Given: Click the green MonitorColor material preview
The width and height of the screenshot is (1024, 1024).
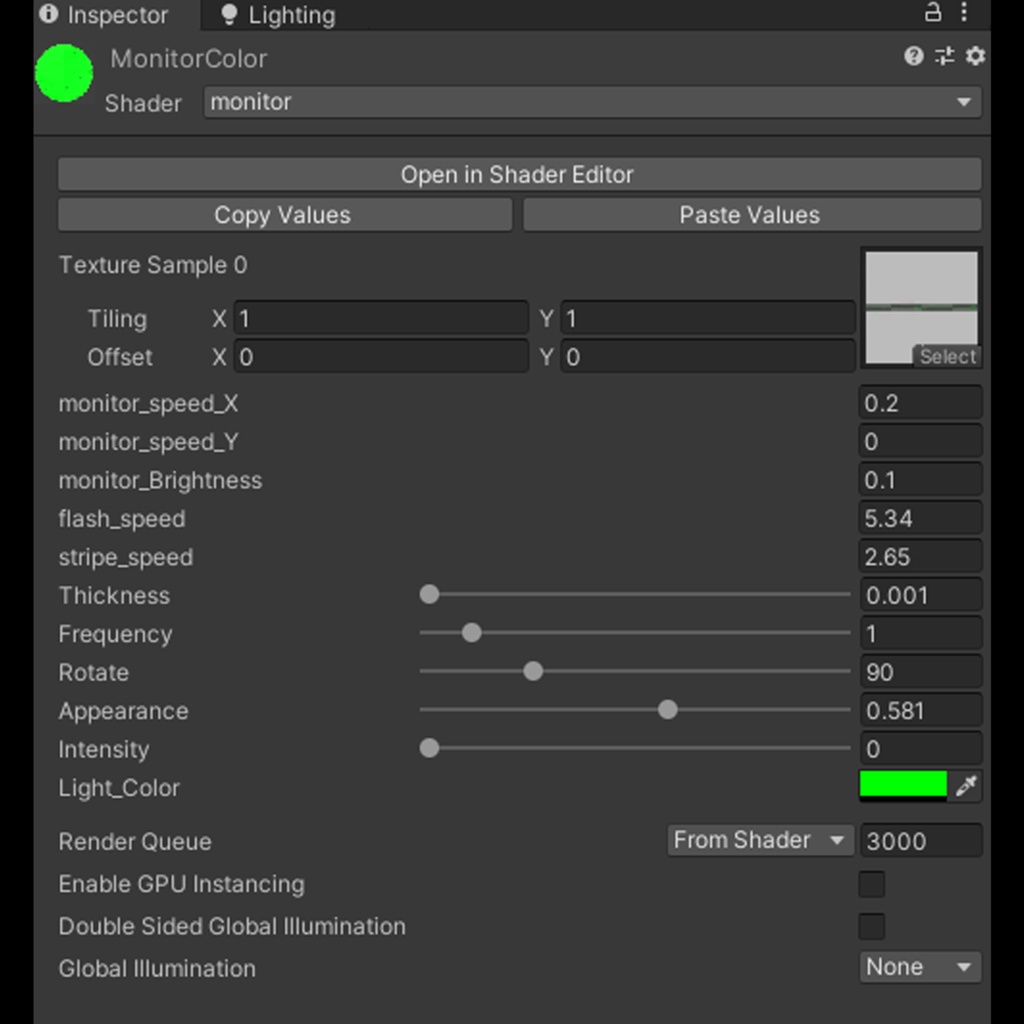Looking at the screenshot, I should [x=64, y=73].
